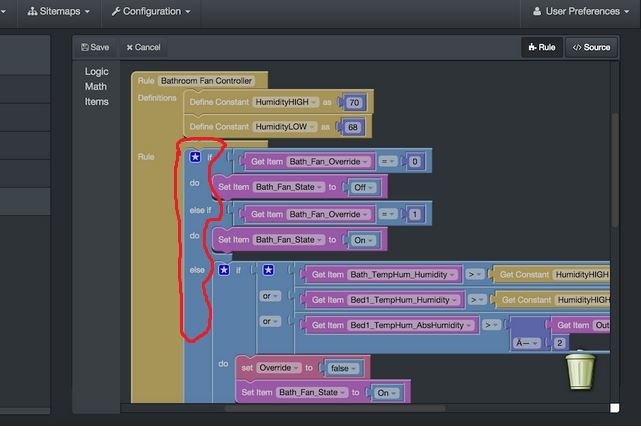
Task: Open the equals operator dropdown before 1
Action: [388, 214]
